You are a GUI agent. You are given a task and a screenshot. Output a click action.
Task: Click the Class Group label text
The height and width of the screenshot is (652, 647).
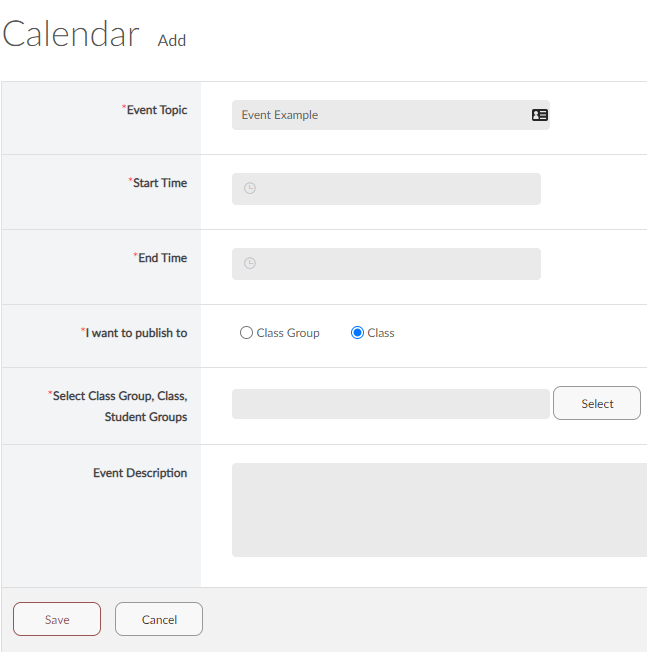[288, 333]
